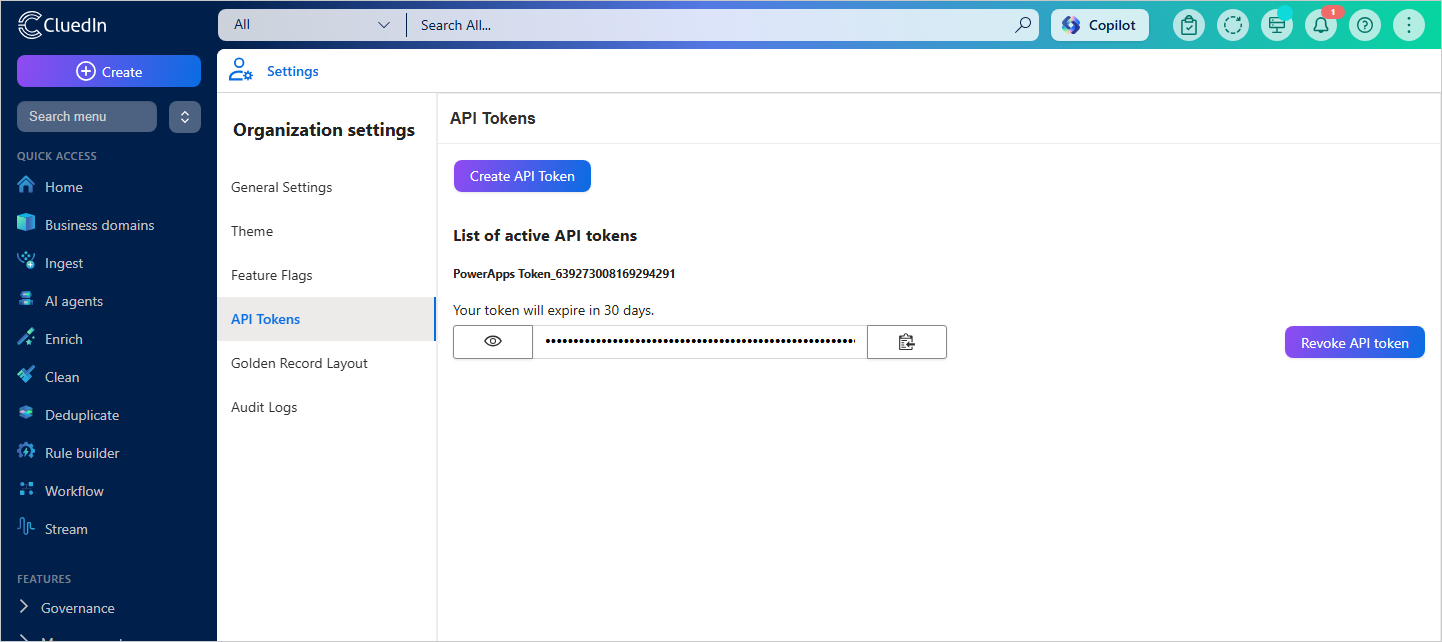
Task: Click the masked API token field
Action: click(x=700, y=342)
